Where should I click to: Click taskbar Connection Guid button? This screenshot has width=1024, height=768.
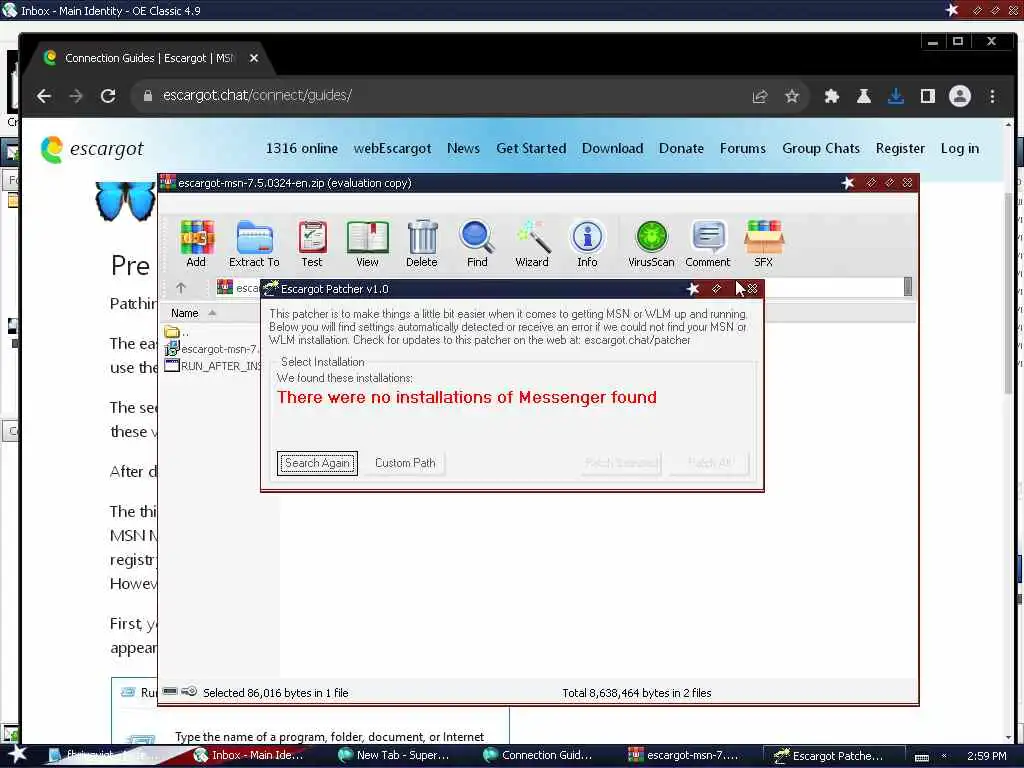[538, 756]
